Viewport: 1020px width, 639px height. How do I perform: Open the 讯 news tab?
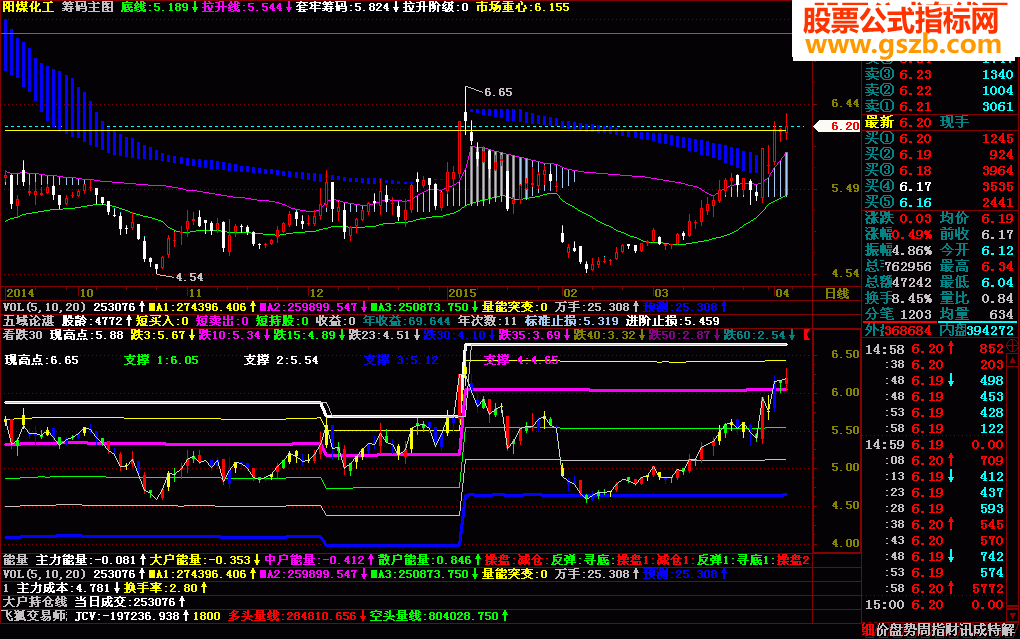click(967, 629)
